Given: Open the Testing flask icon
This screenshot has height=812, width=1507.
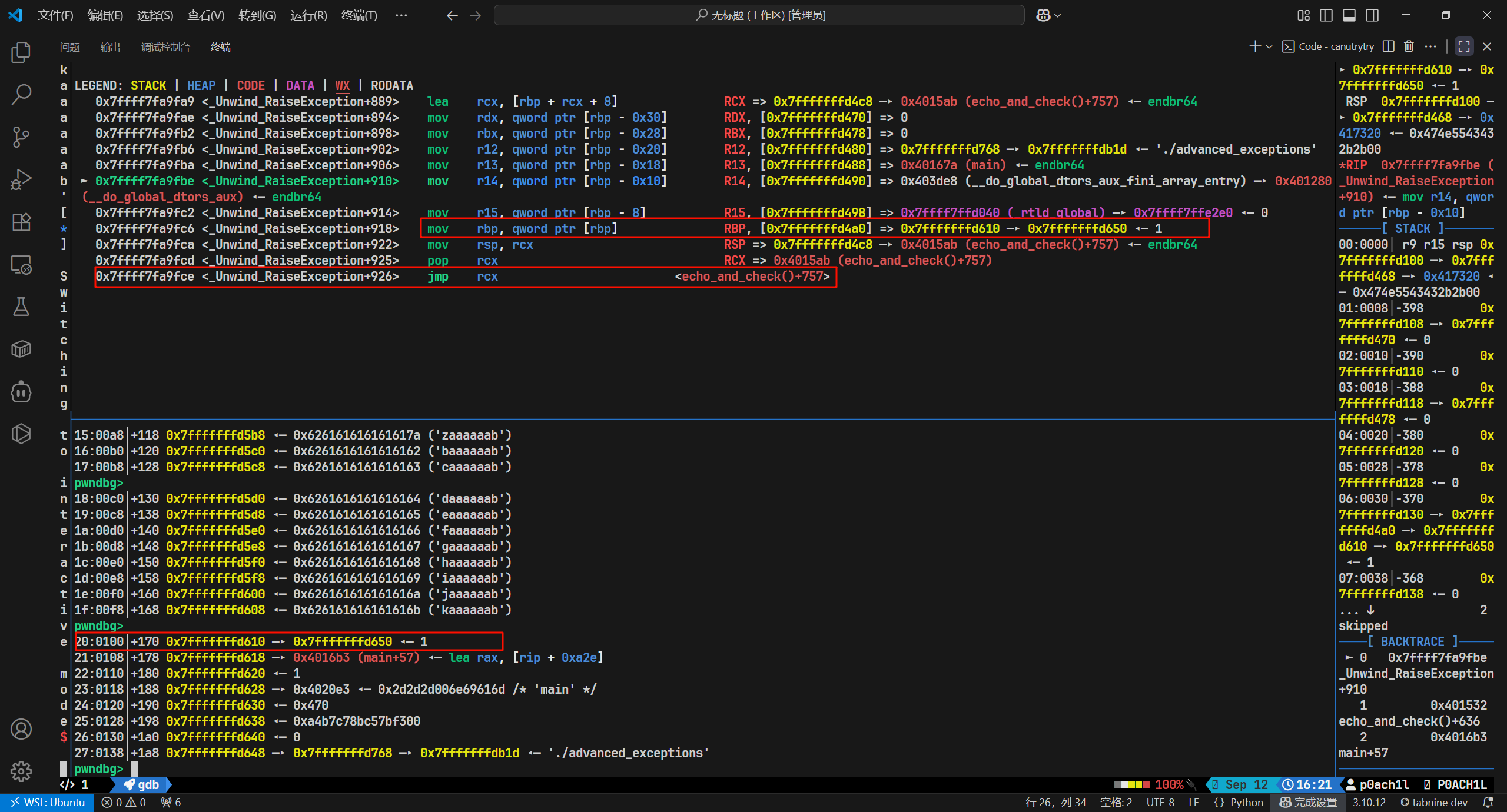Looking at the screenshot, I should 21,307.
